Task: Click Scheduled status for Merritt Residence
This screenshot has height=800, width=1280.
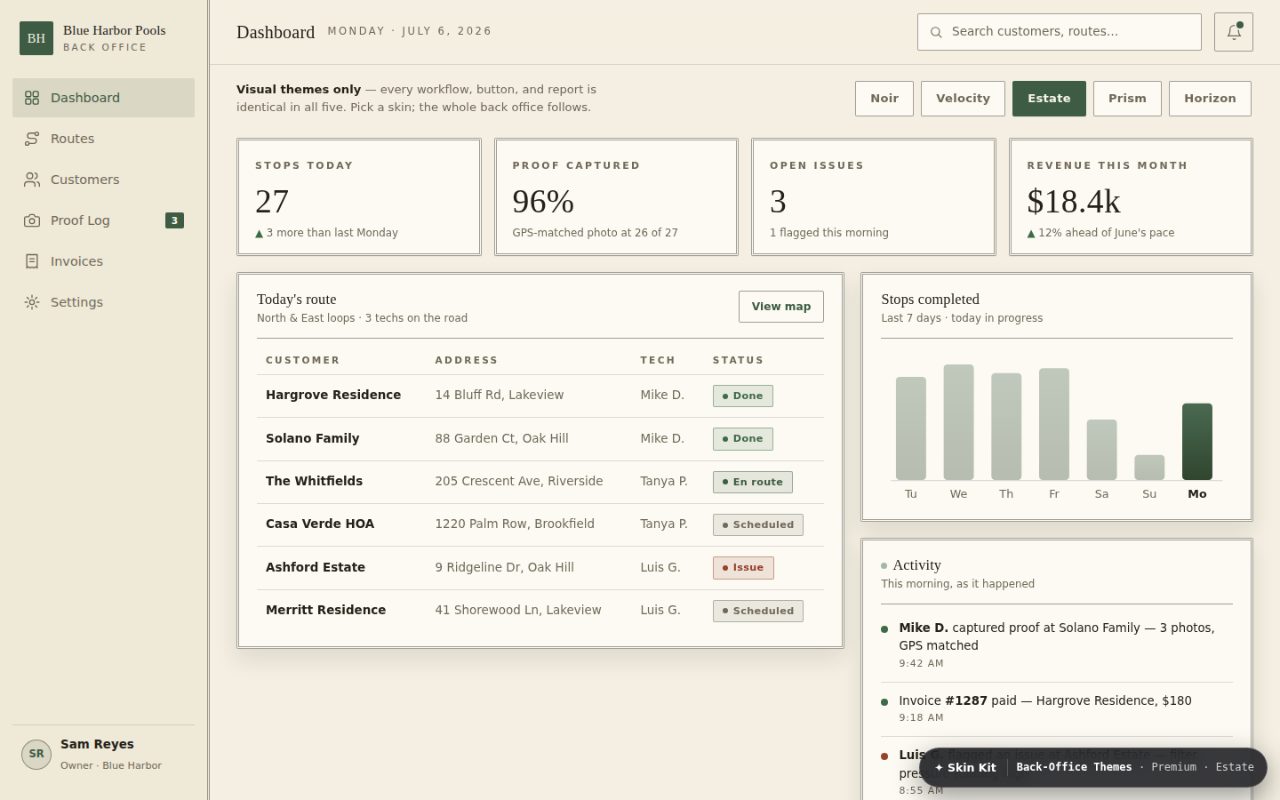Action: point(758,611)
